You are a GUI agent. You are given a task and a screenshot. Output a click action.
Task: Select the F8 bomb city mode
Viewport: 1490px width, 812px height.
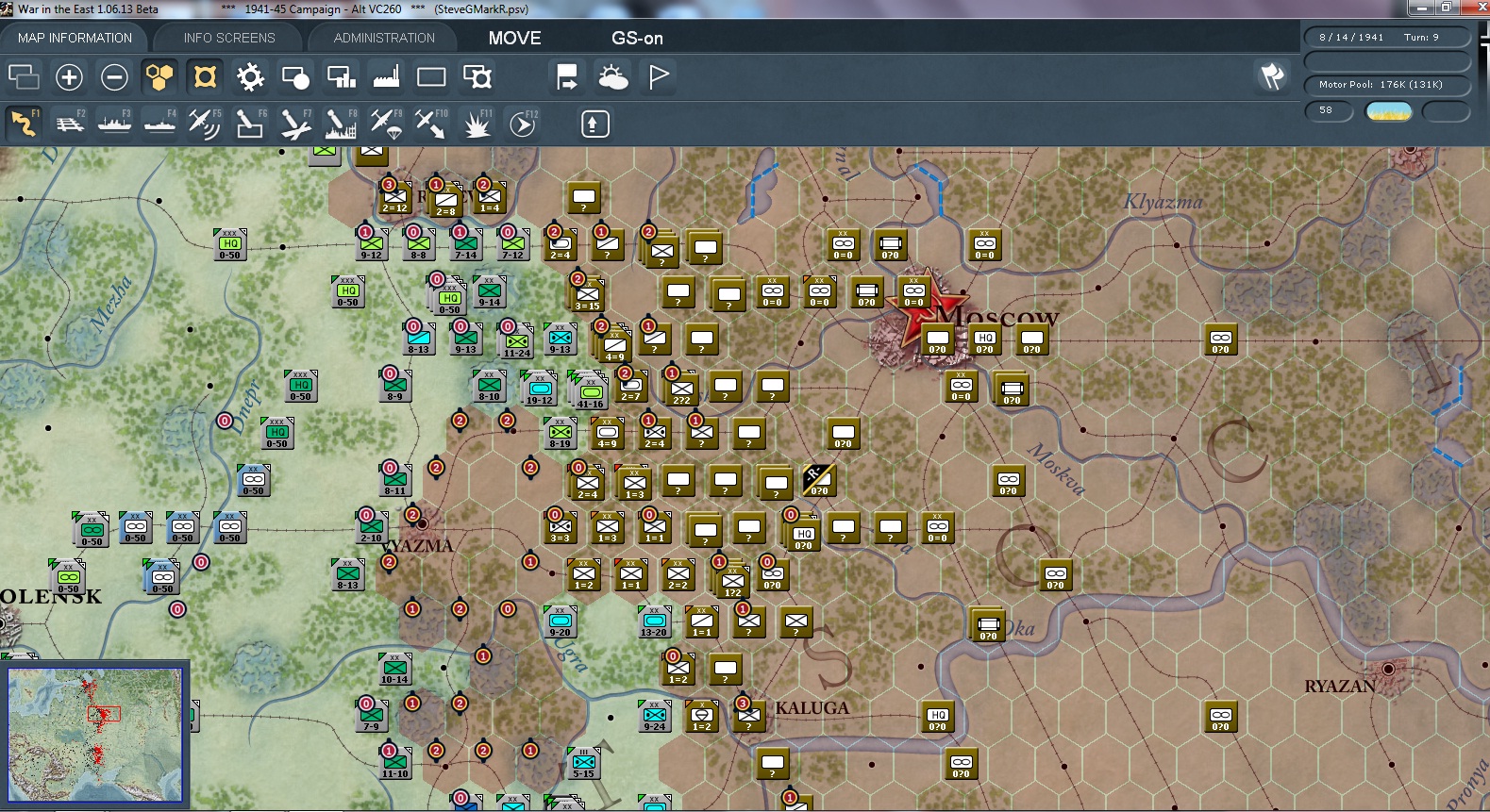(341, 123)
